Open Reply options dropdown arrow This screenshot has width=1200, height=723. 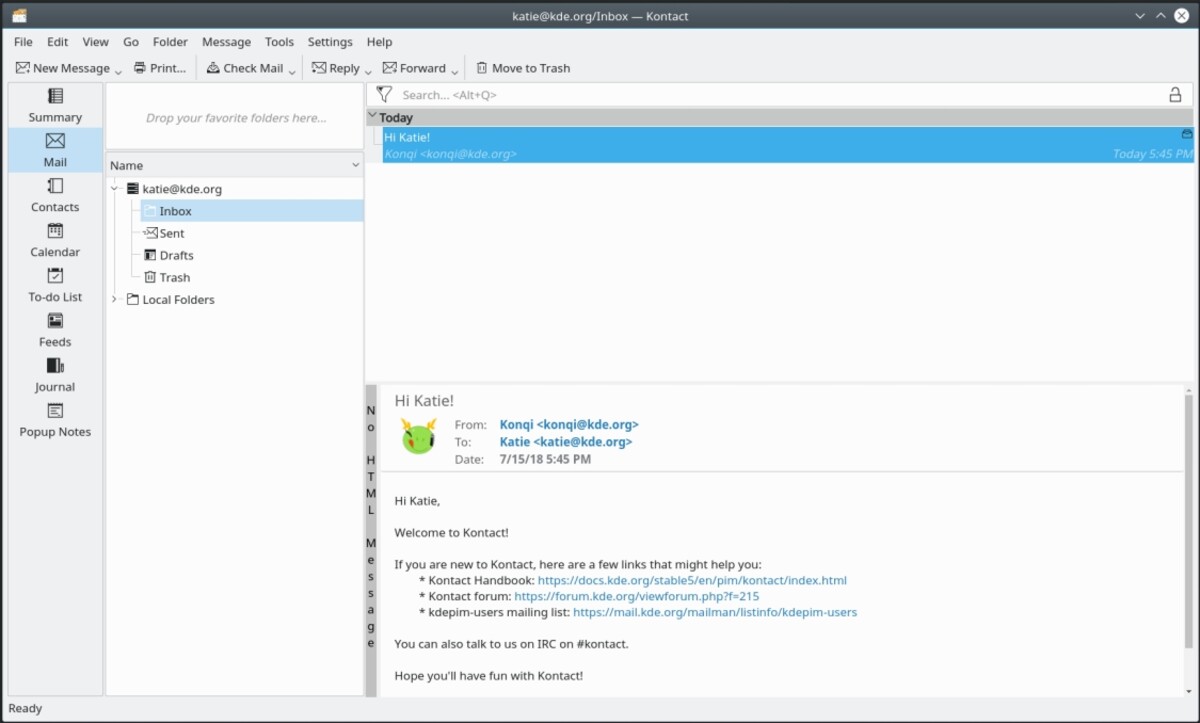(x=368, y=70)
